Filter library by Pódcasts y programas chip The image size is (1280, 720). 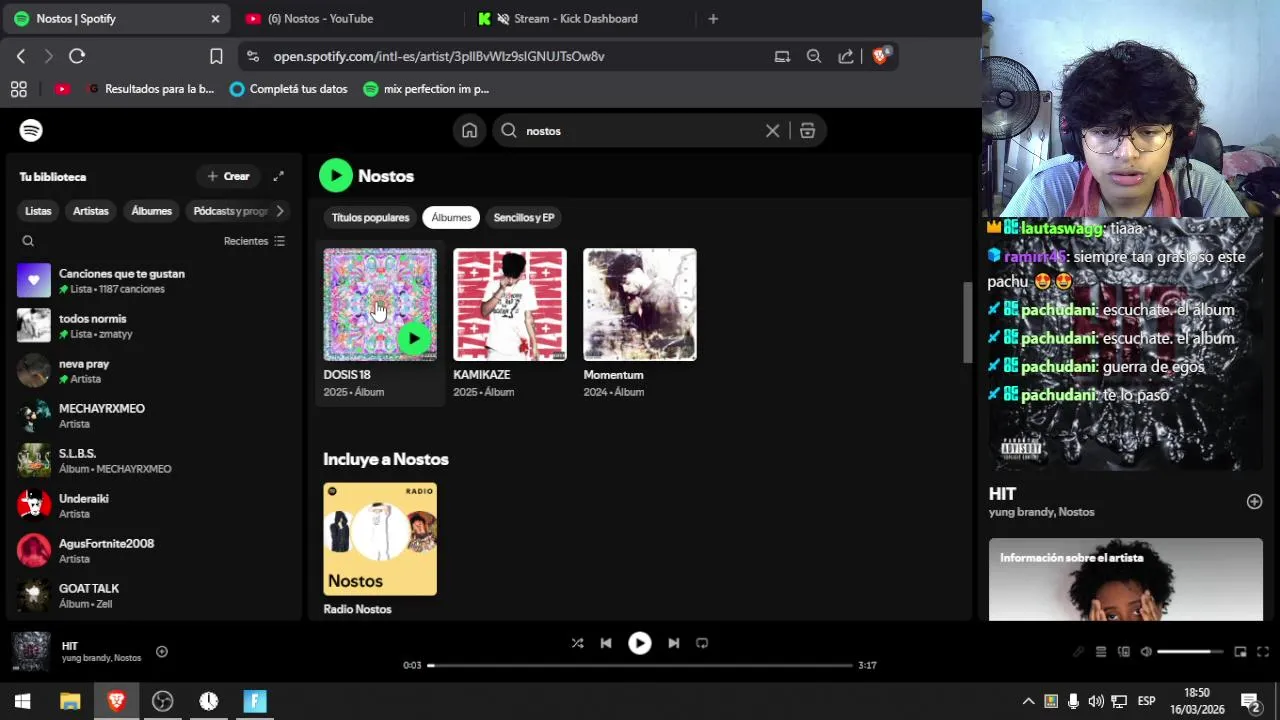(x=229, y=211)
